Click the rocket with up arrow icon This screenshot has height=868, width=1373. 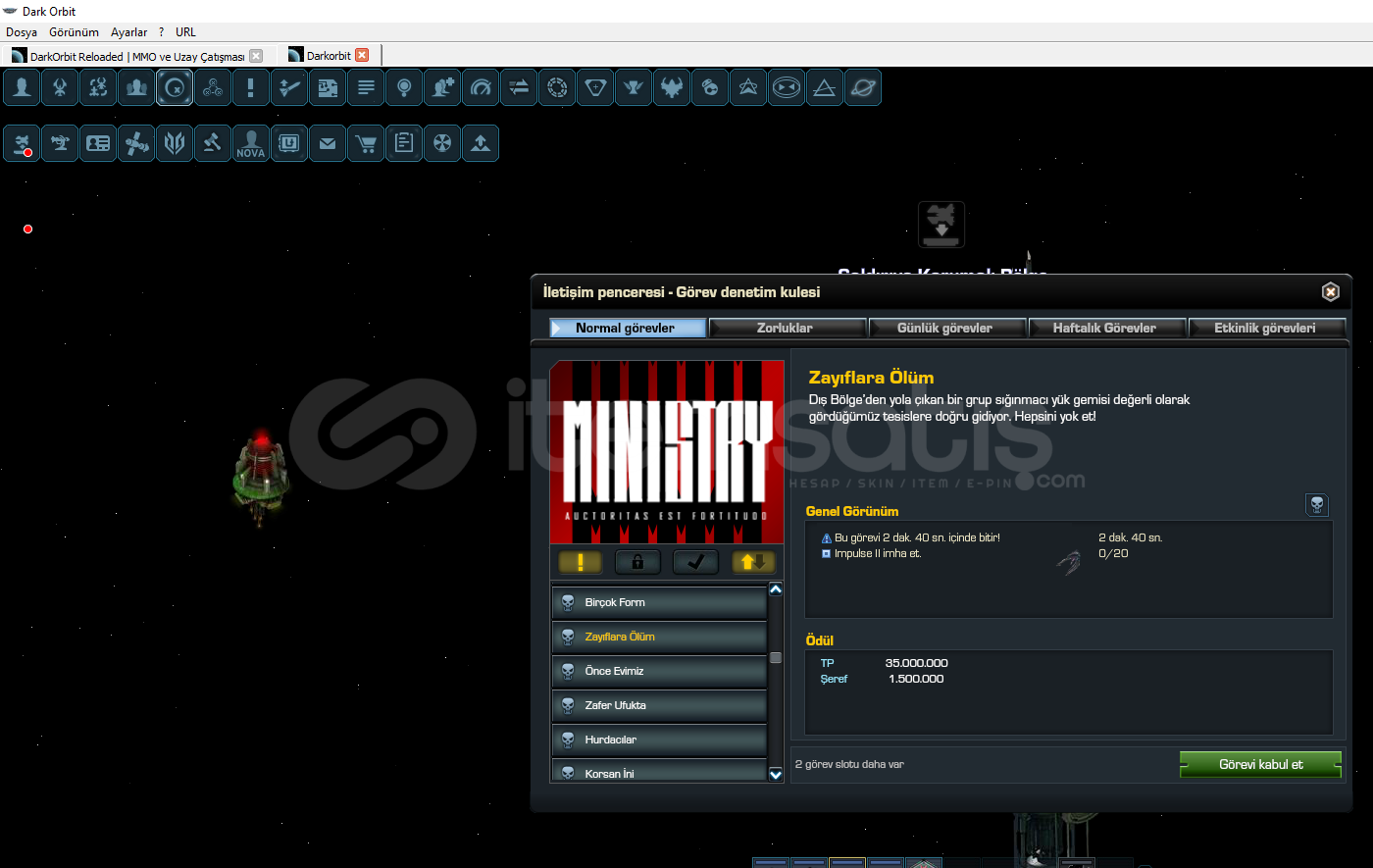click(x=289, y=87)
